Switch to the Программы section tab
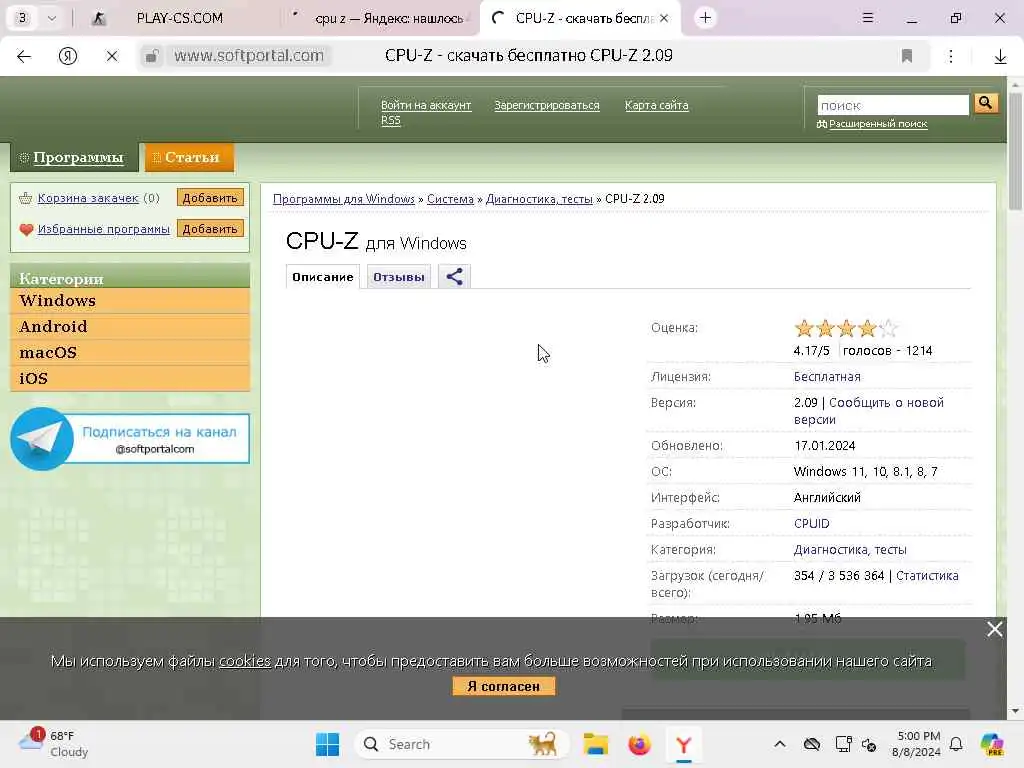The image size is (1024, 768). (74, 157)
